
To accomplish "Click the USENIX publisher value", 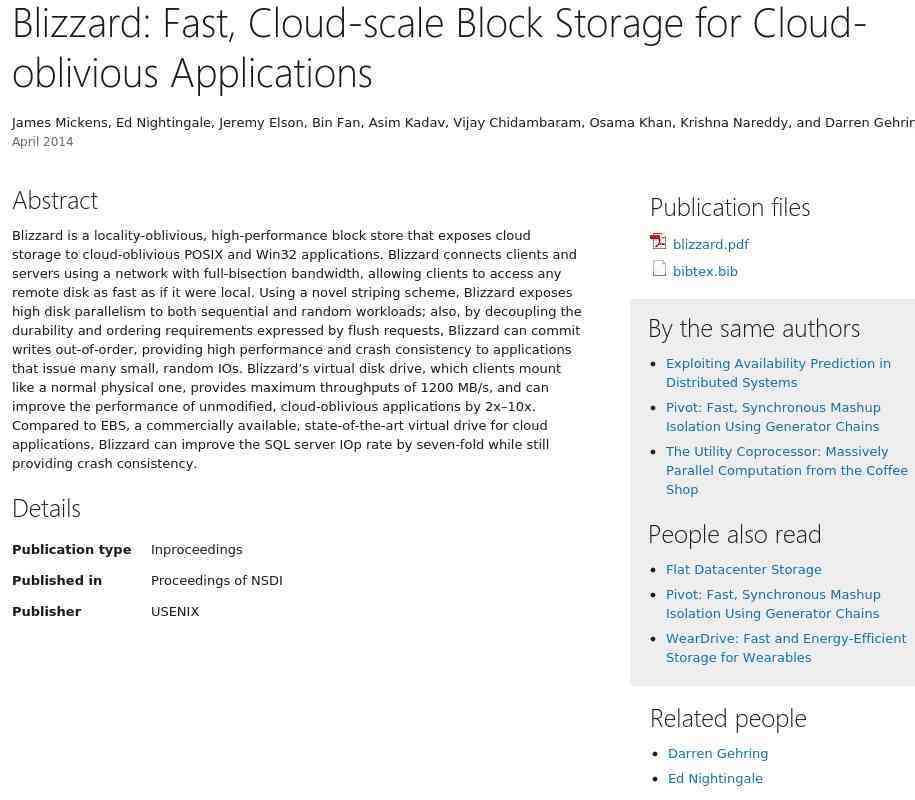I will pos(175,611).
